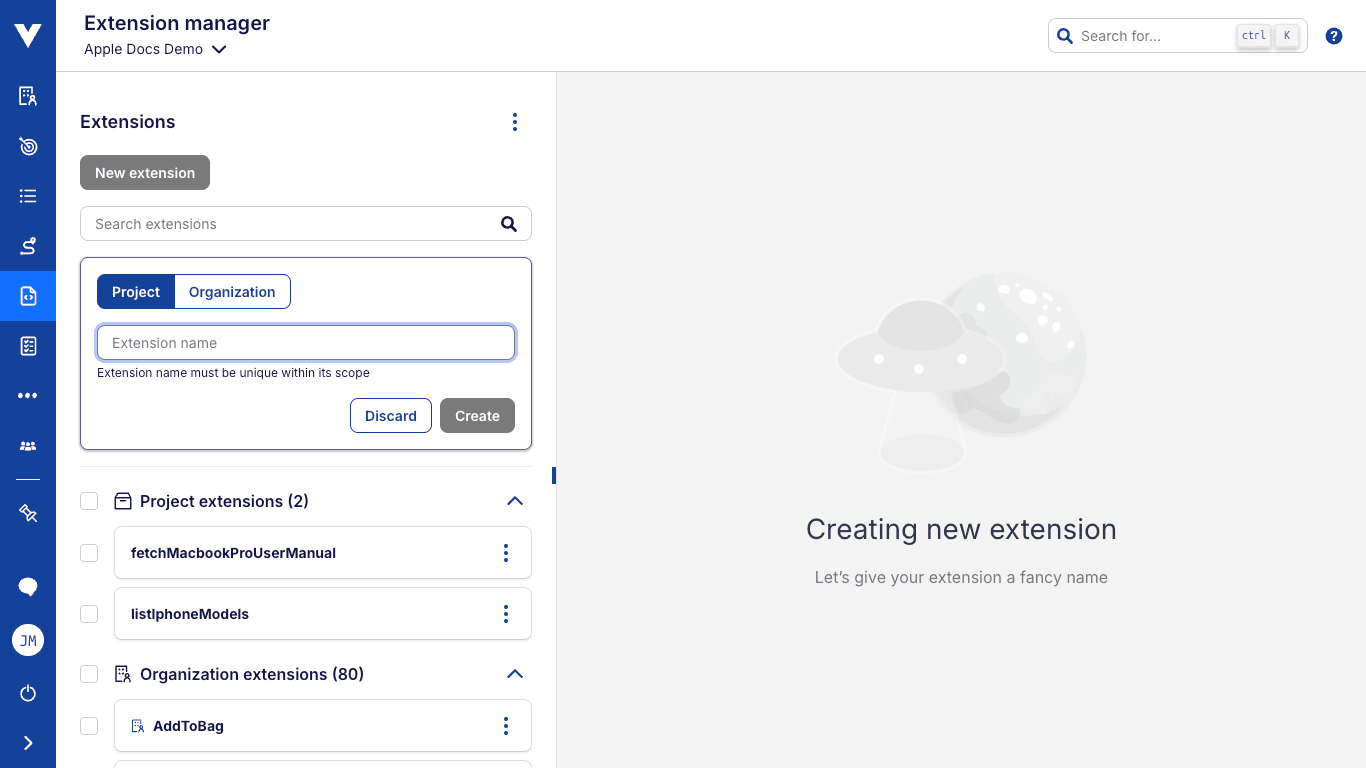Select the pin icon in the sidebar
The image size is (1366, 768).
tap(27, 513)
